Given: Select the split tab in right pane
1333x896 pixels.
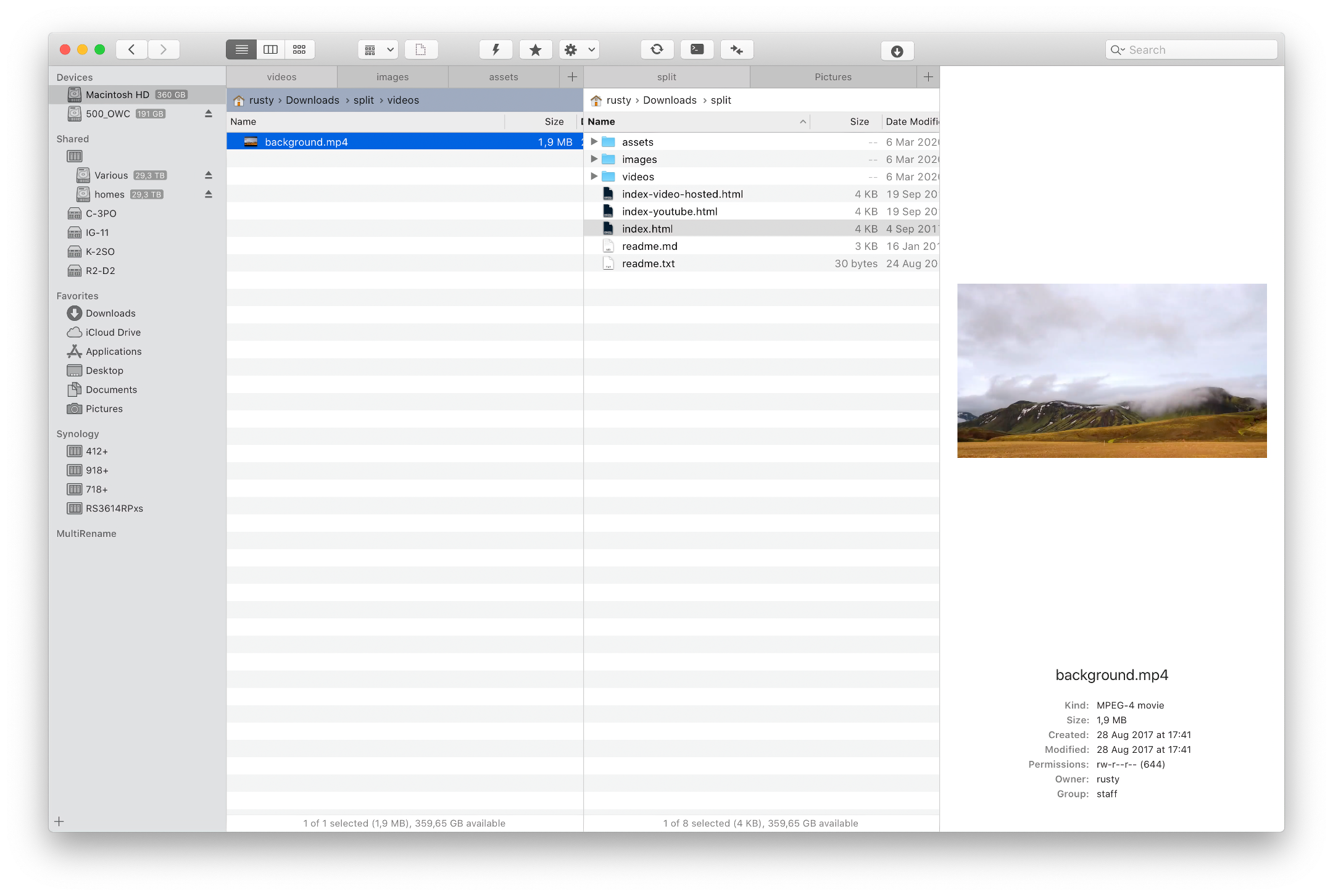Looking at the screenshot, I should tap(666, 77).
